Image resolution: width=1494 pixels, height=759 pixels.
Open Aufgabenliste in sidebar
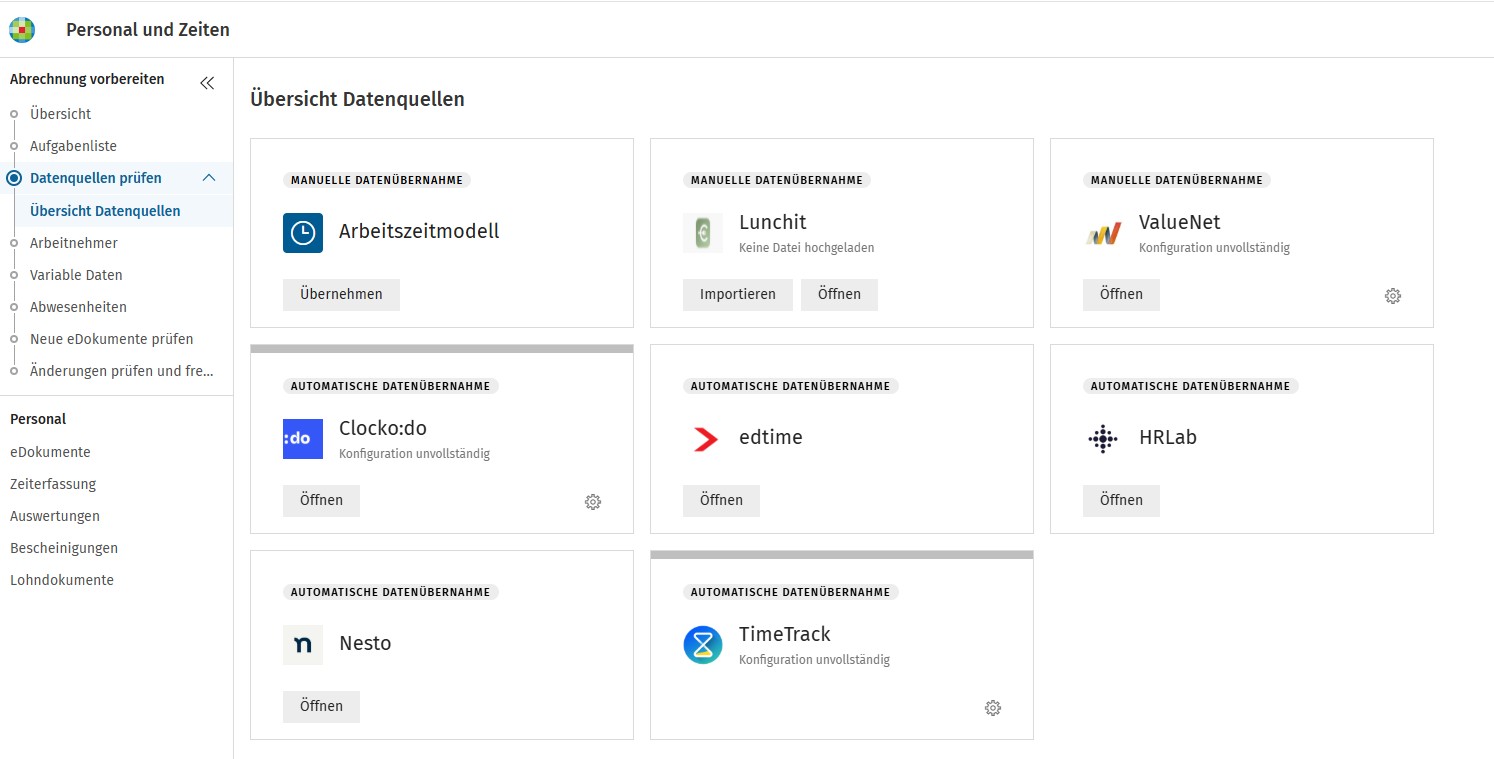tap(73, 146)
